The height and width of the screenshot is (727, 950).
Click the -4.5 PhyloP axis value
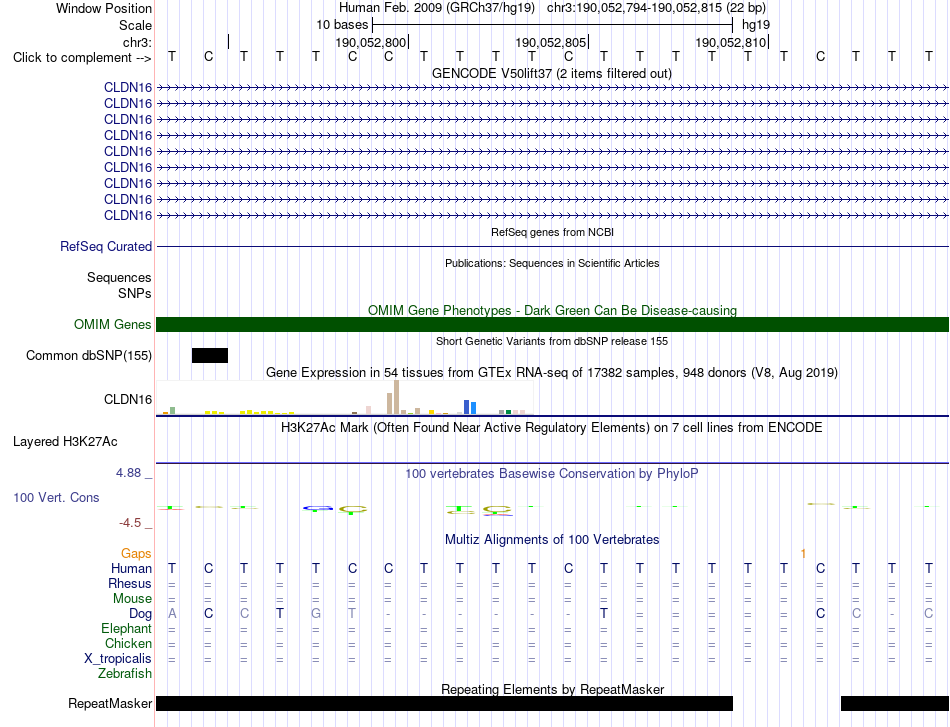(x=130, y=522)
